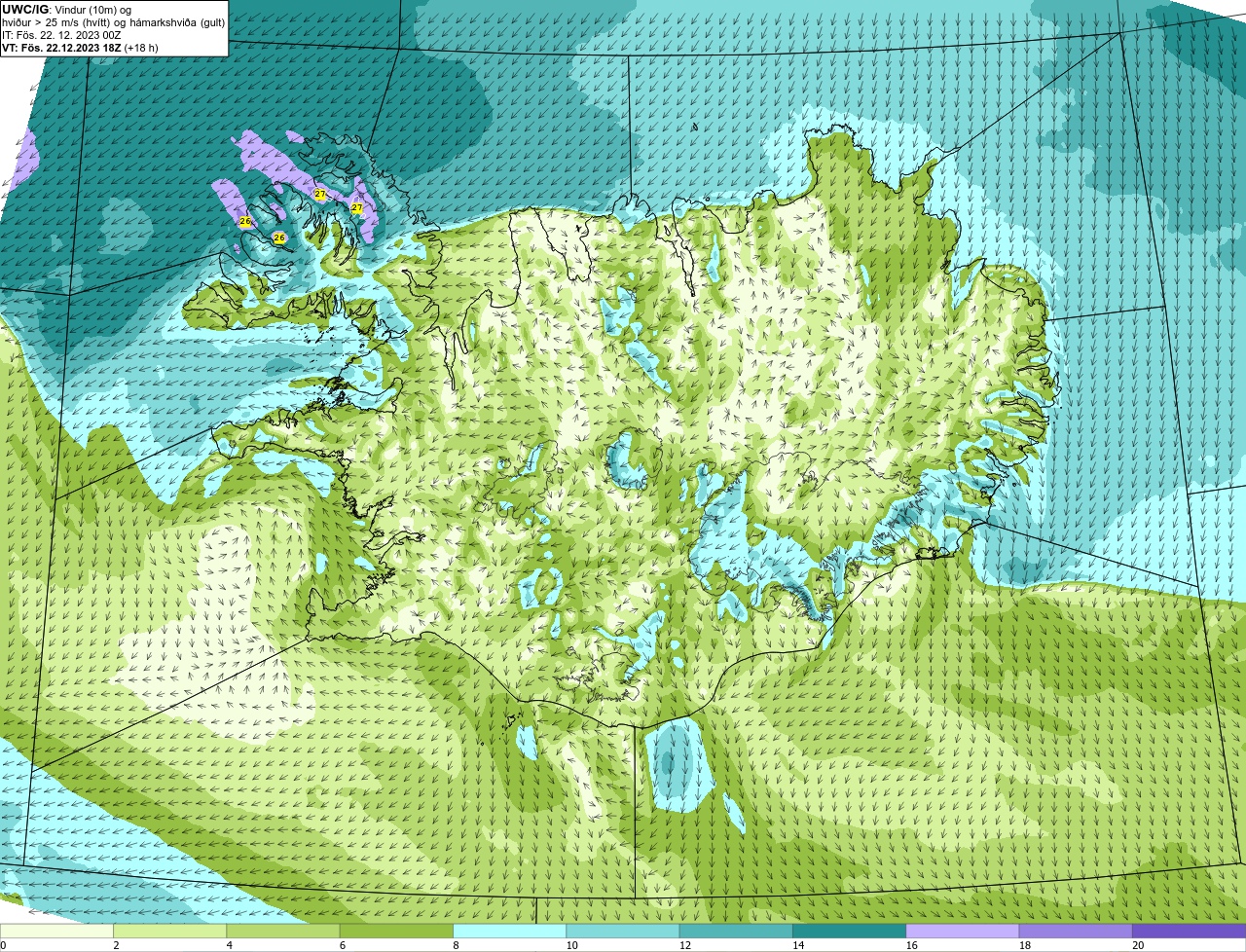The height and width of the screenshot is (952, 1246).
Task: Click the colorbar tick label 18
Action: click(1024, 945)
